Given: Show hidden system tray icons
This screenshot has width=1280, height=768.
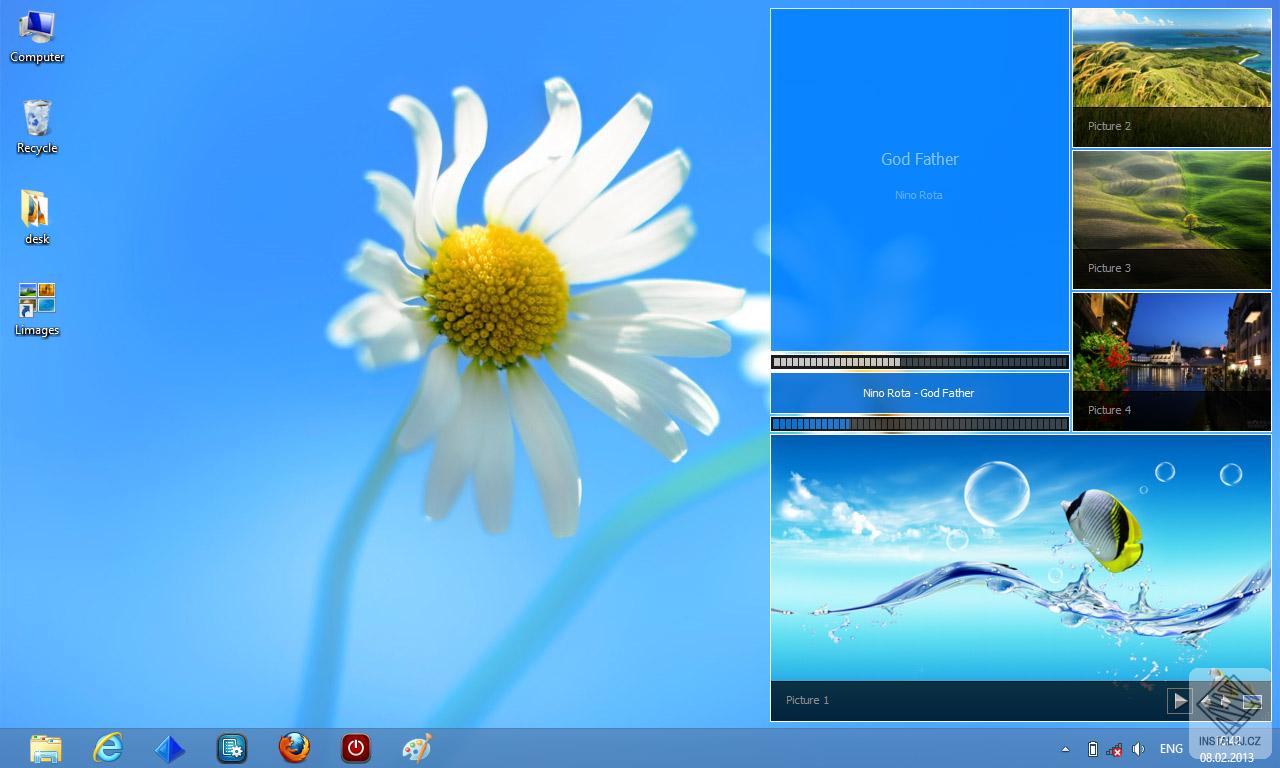Looking at the screenshot, I should tap(1065, 749).
